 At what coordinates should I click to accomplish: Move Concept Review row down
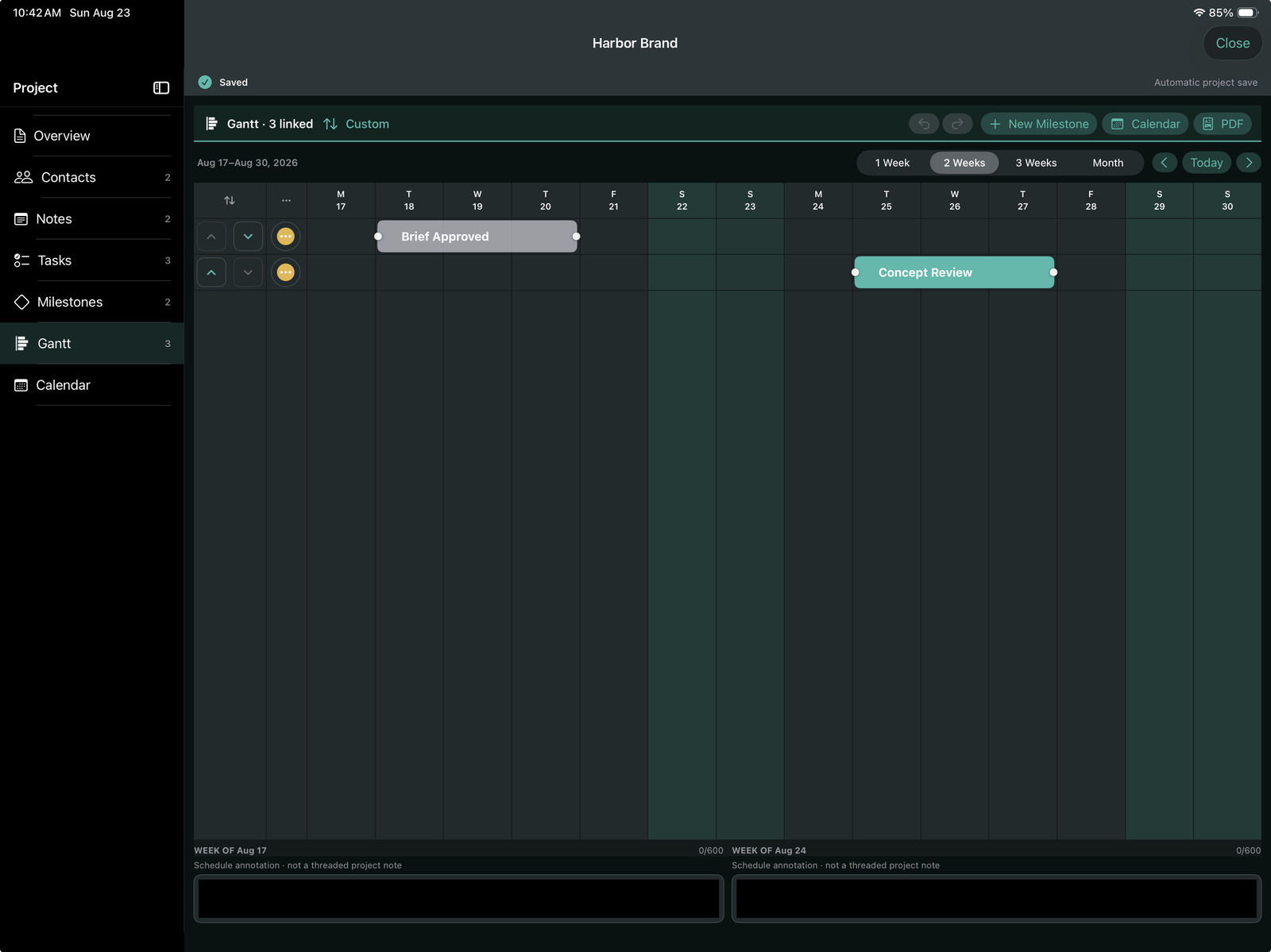pyautogui.click(x=248, y=272)
